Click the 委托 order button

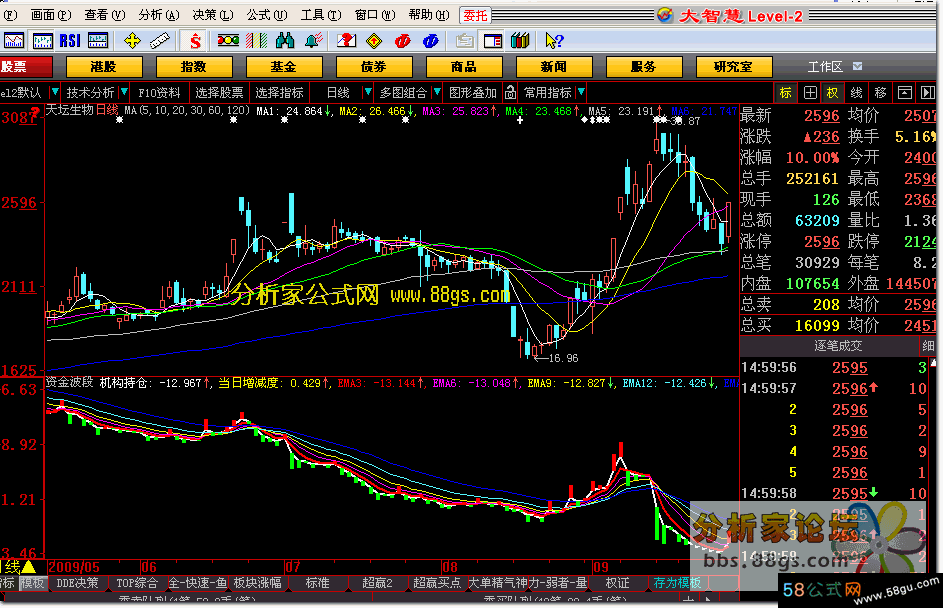pos(475,15)
